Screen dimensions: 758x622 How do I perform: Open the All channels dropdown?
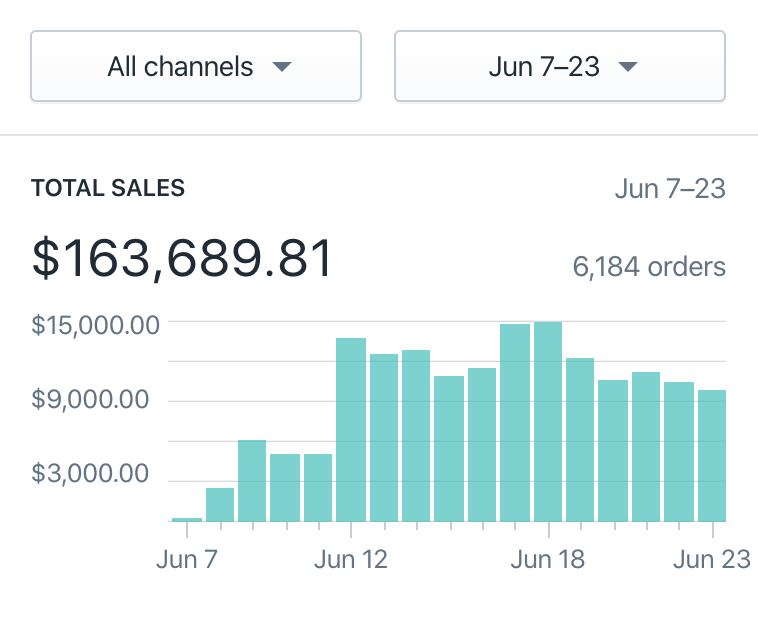pos(196,66)
